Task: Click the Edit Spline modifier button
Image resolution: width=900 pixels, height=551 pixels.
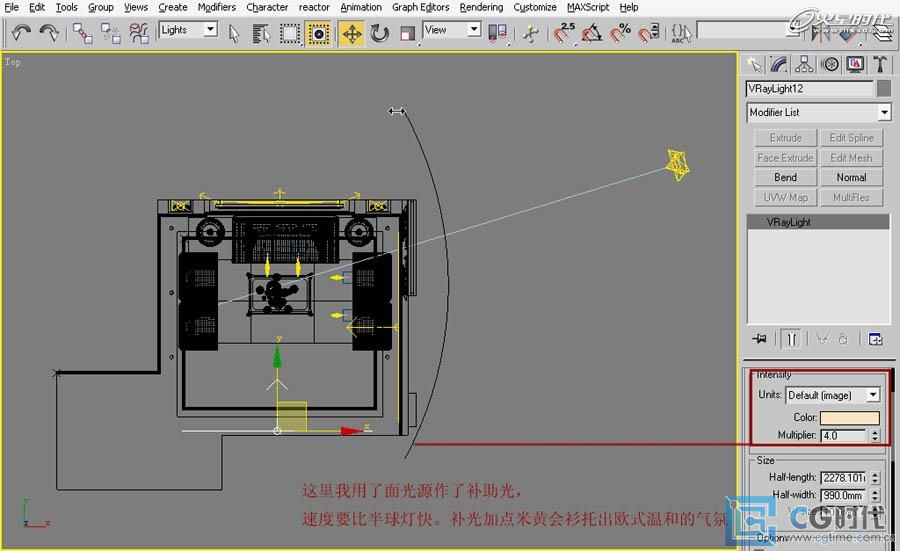Action: (851, 138)
